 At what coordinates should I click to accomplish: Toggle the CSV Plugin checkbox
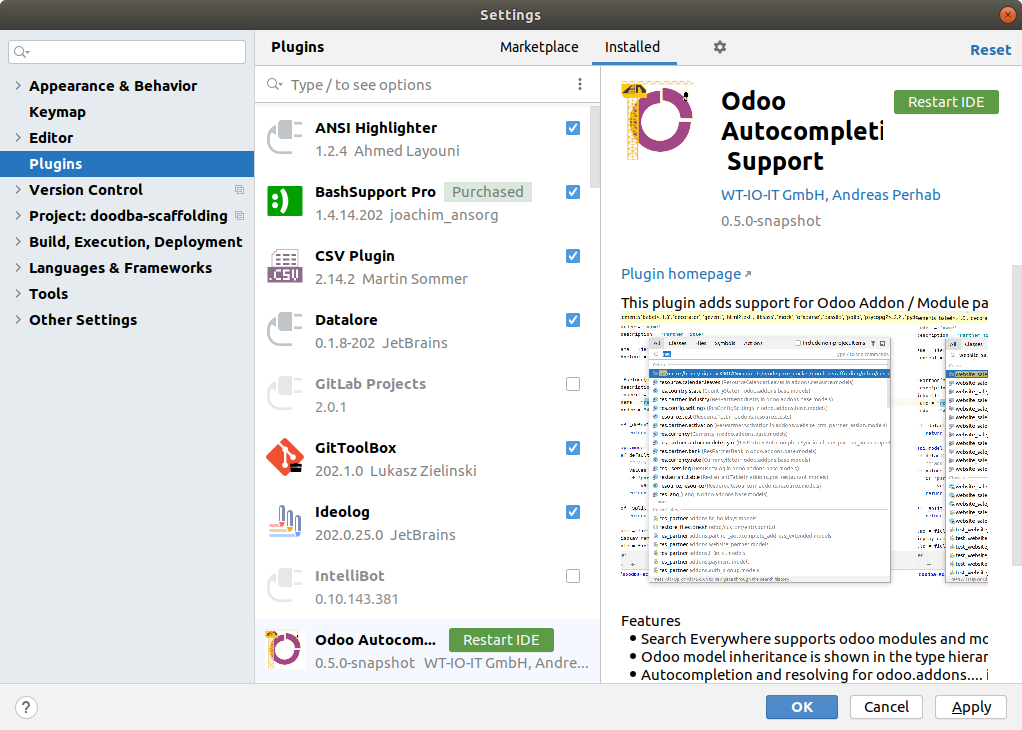573,256
